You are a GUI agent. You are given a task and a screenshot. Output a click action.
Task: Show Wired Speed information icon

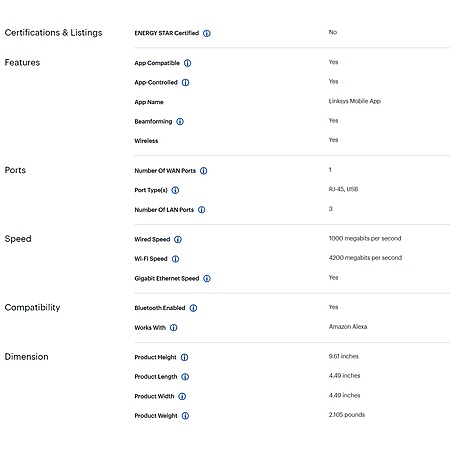[x=178, y=239]
